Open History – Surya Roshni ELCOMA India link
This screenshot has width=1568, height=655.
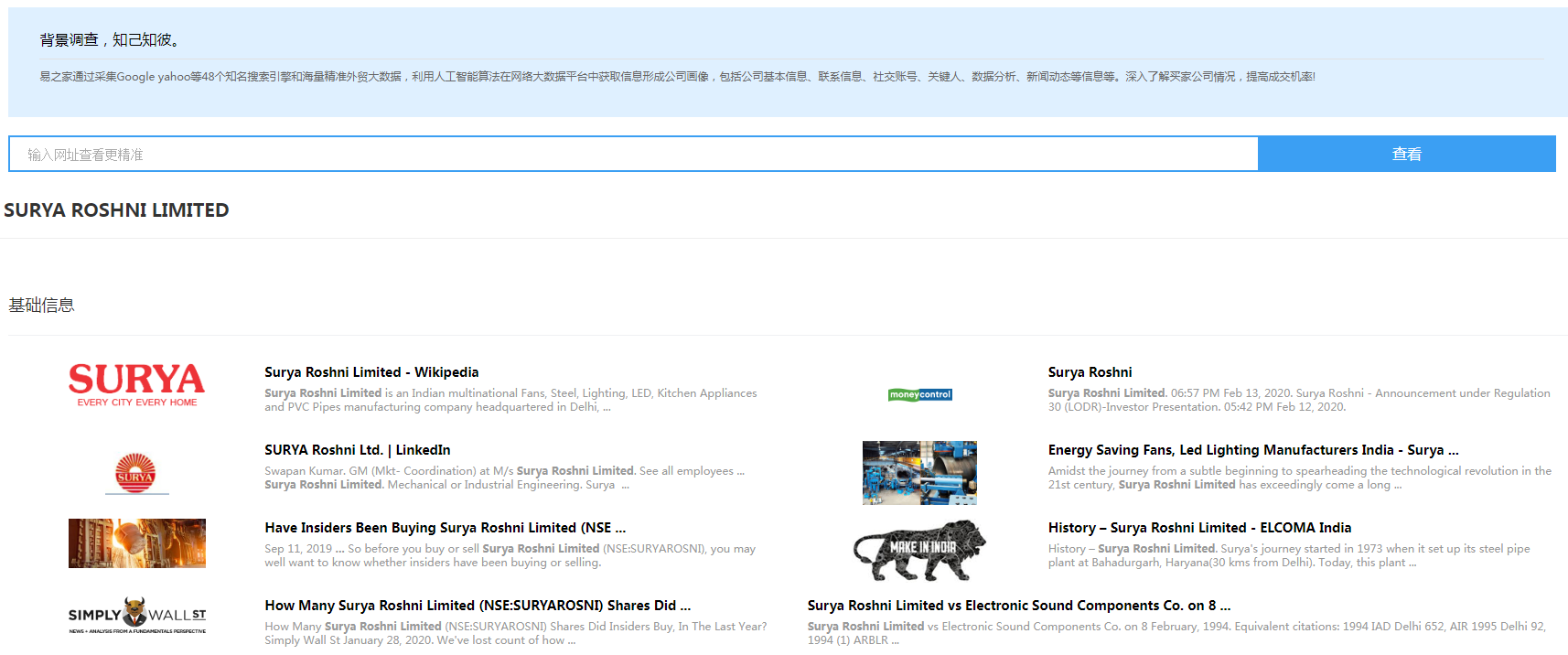coord(1199,528)
